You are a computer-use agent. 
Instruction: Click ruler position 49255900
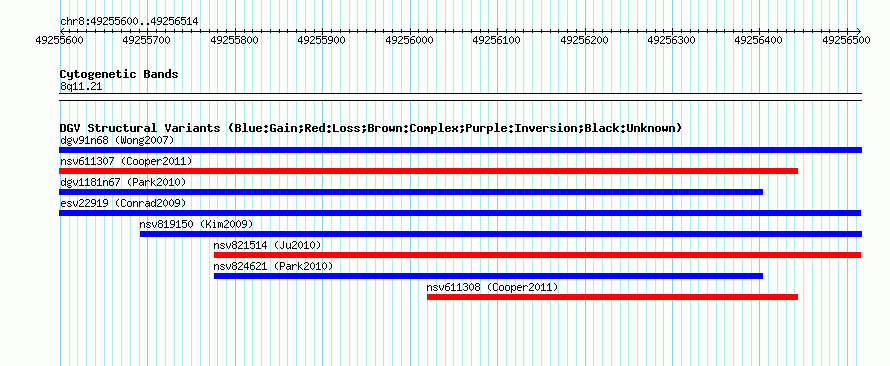[x=322, y=40]
